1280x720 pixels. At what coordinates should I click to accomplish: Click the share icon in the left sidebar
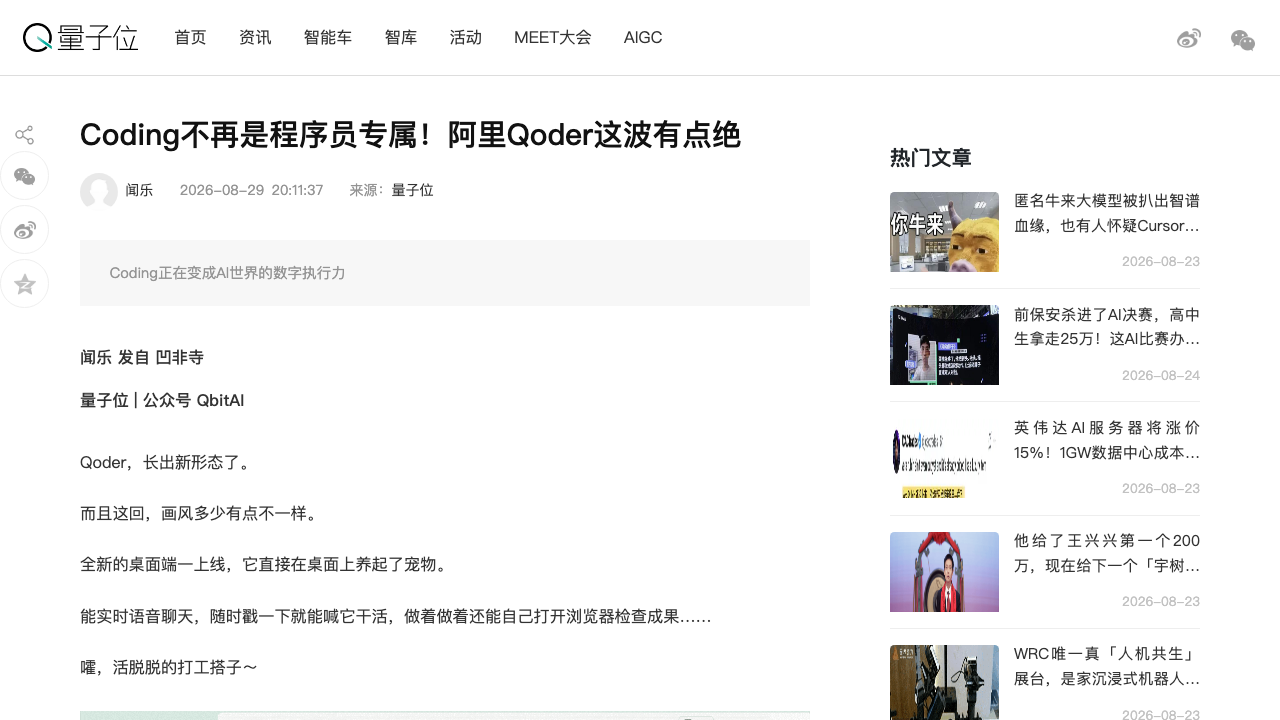[x=25, y=135]
